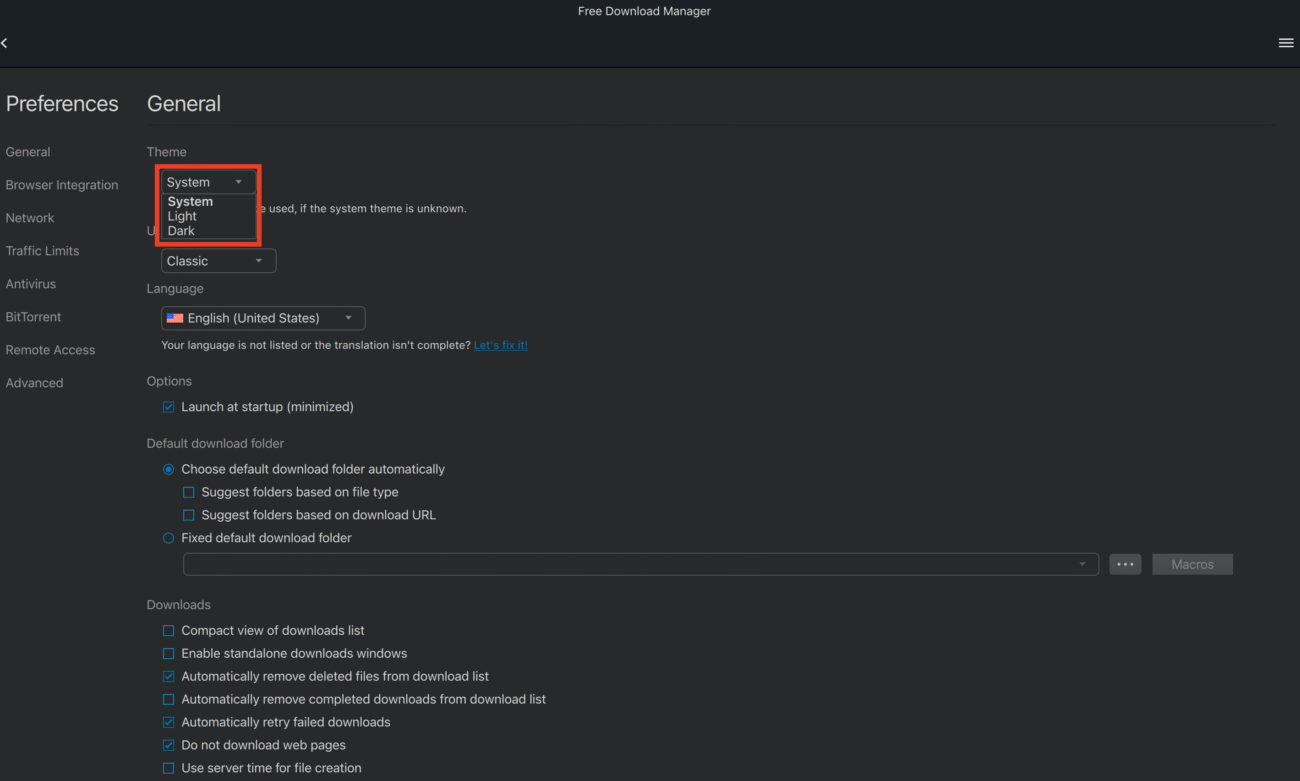1300x781 pixels.
Task: Enable Launch at startup minimized
Action: pos(168,406)
